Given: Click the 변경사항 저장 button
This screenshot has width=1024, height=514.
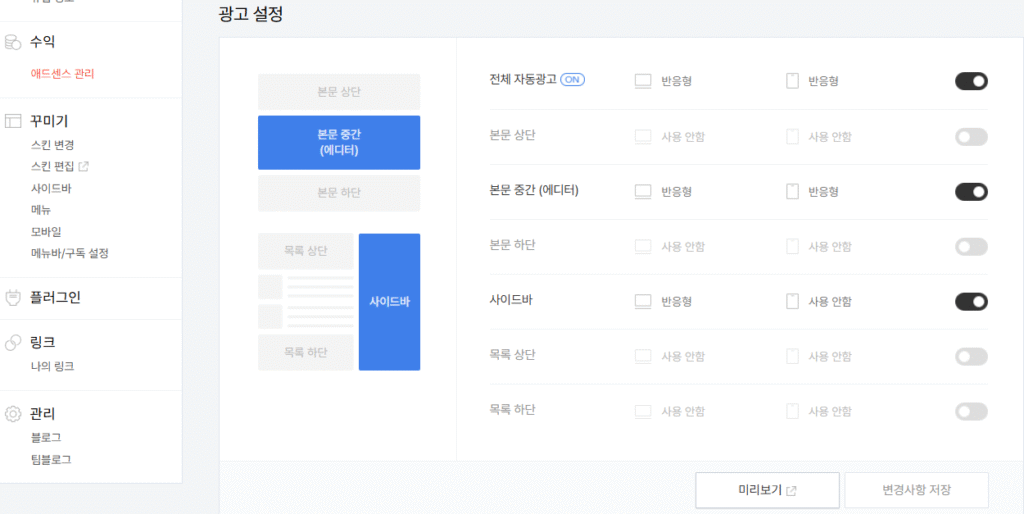Looking at the screenshot, I should (916, 490).
